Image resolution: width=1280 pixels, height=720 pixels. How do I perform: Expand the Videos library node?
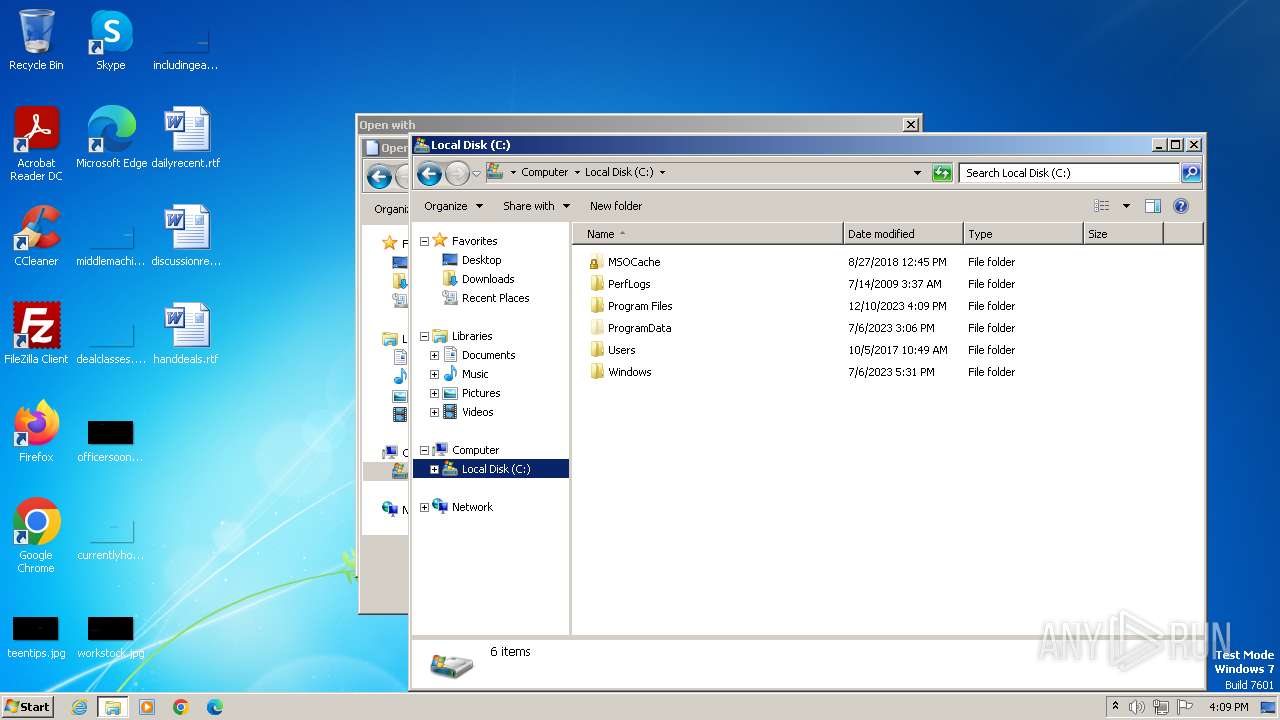[x=434, y=412]
